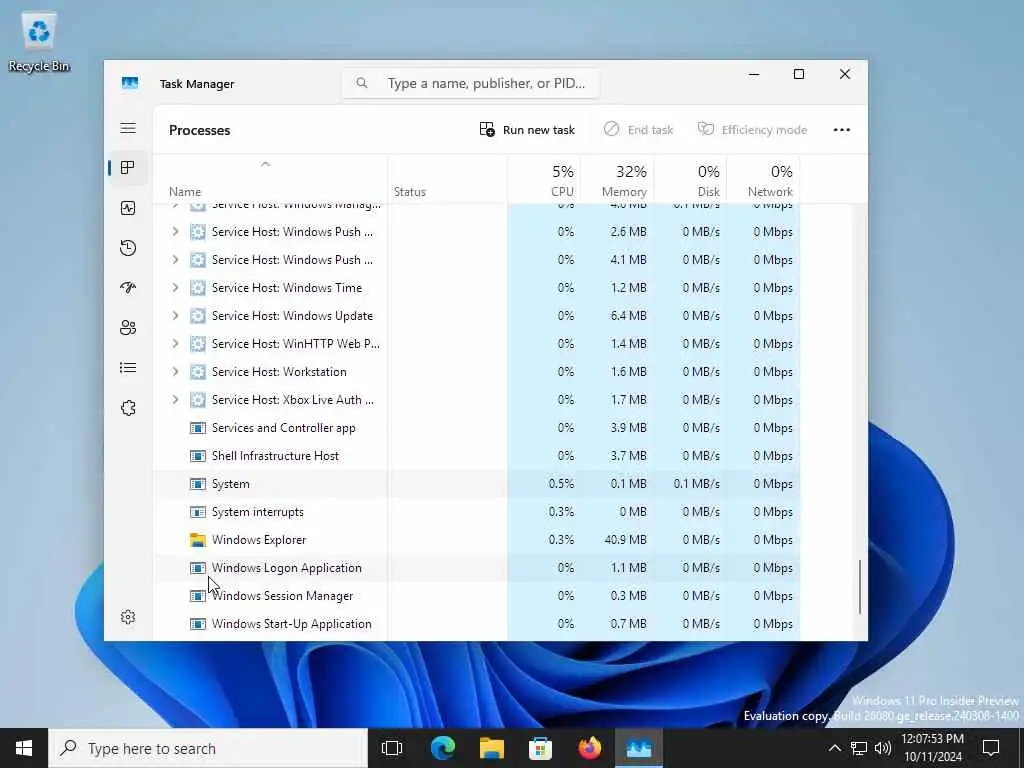Maximize the Task Manager window
The height and width of the screenshot is (768, 1024).
click(799, 74)
